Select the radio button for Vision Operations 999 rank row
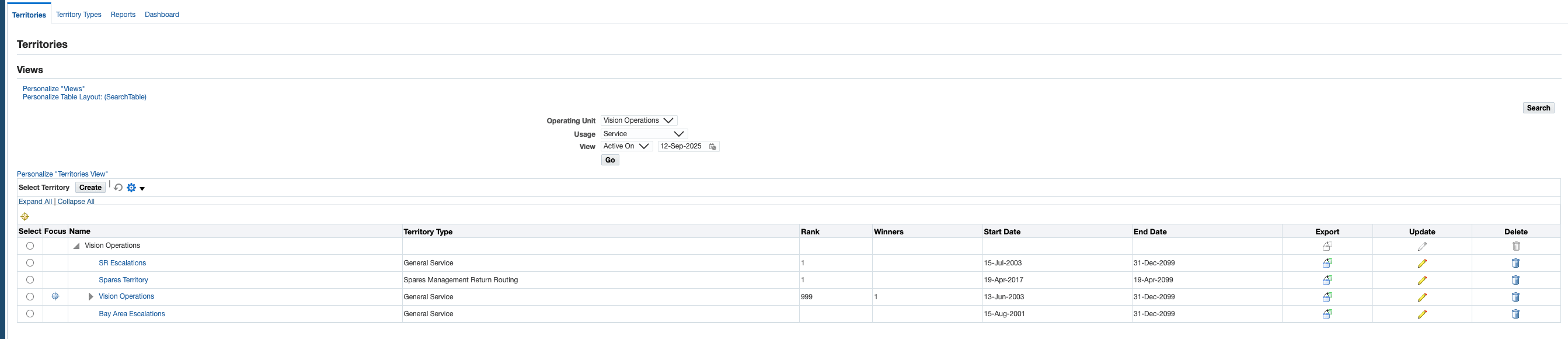The height and width of the screenshot is (339, 1568). click(x=30, y=296)
